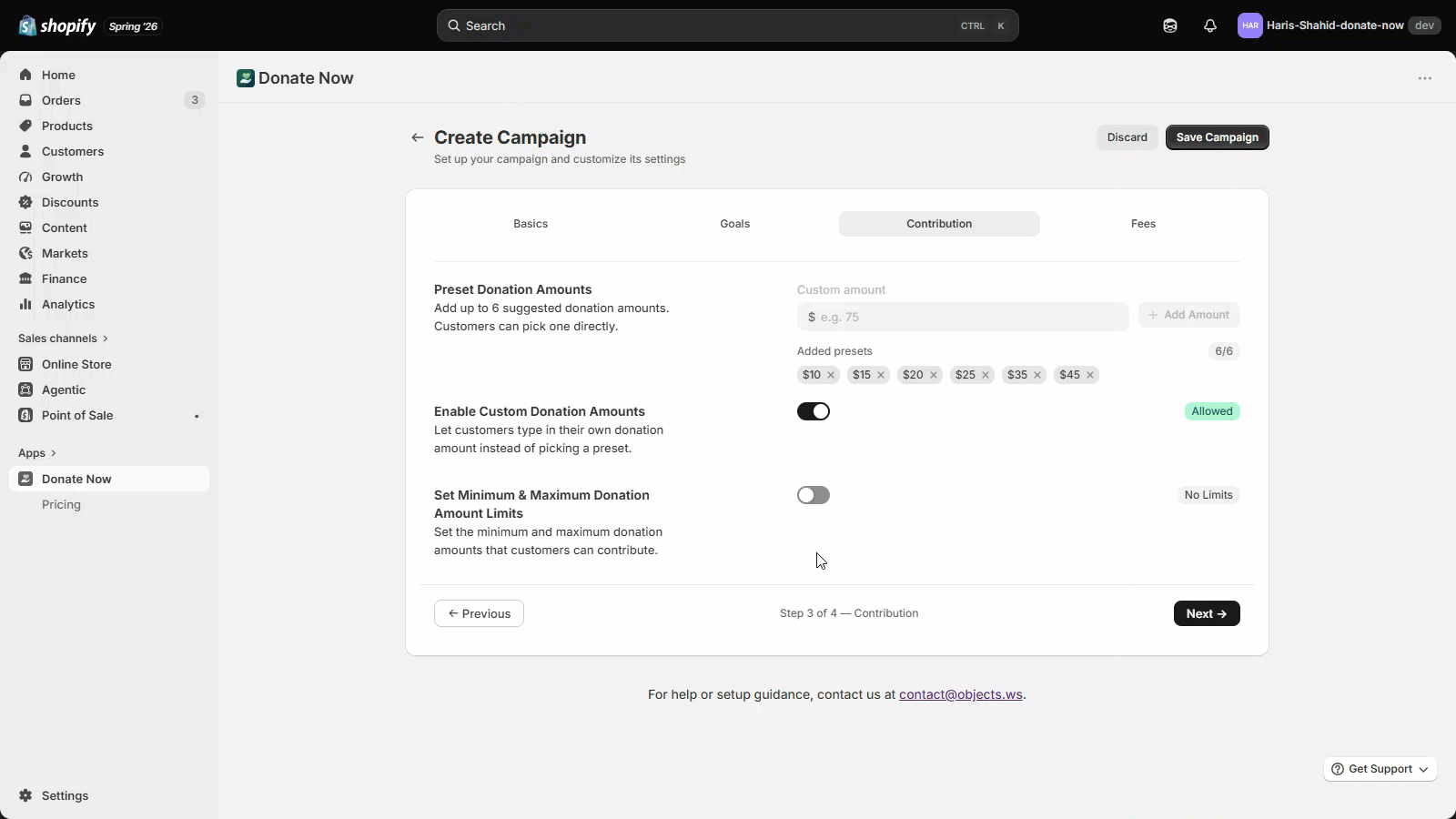Image resolution: width=1456 pixels, height=819 pixels.
Task: Click the Orders count badge 3
Action: (x=195, y=100)
